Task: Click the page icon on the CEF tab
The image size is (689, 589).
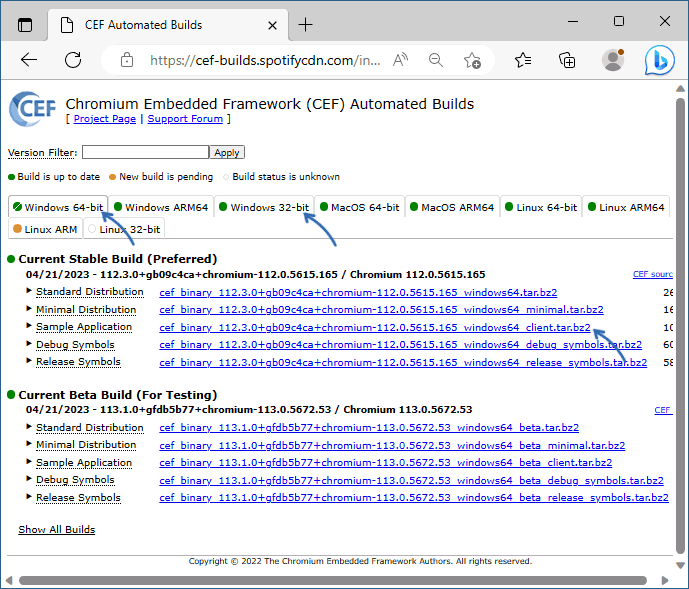Action: tap(67, 25)
